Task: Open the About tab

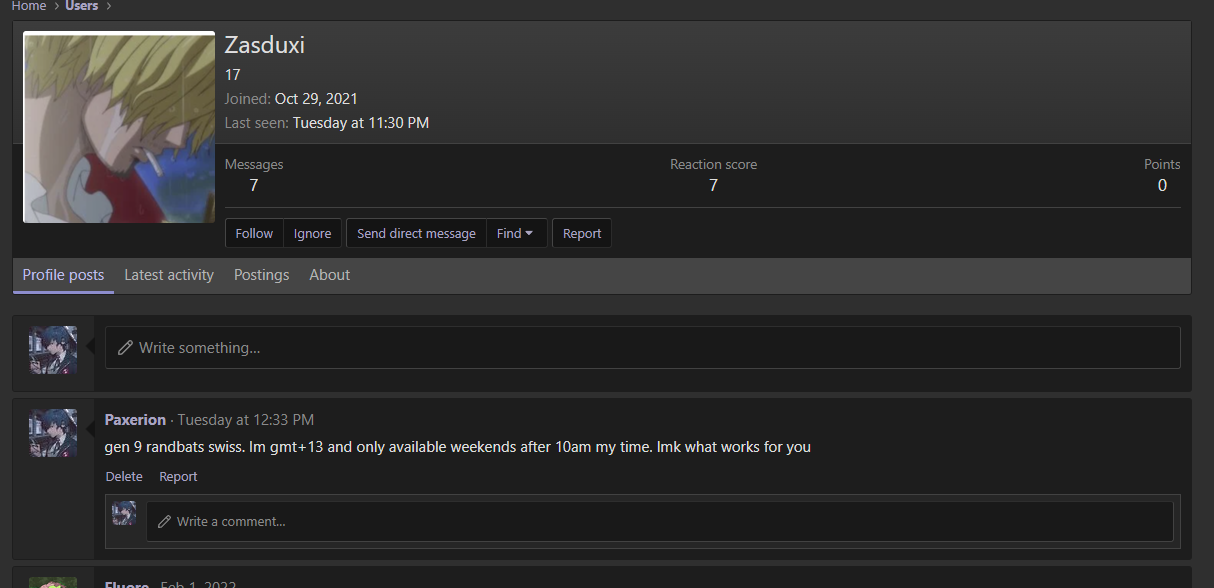Action: click(x=330, y=275)
